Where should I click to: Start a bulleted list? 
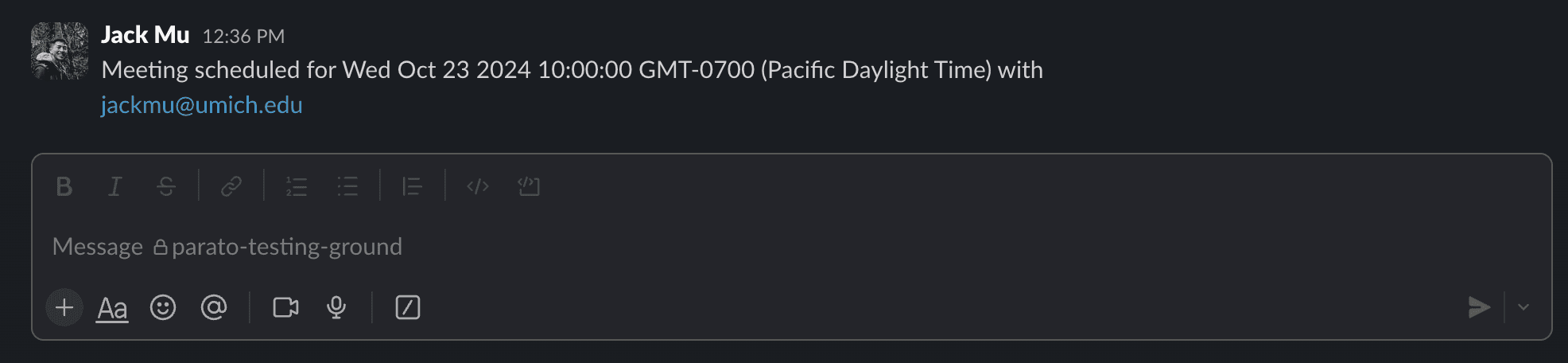pyautogui.click(x=347, y=186)
